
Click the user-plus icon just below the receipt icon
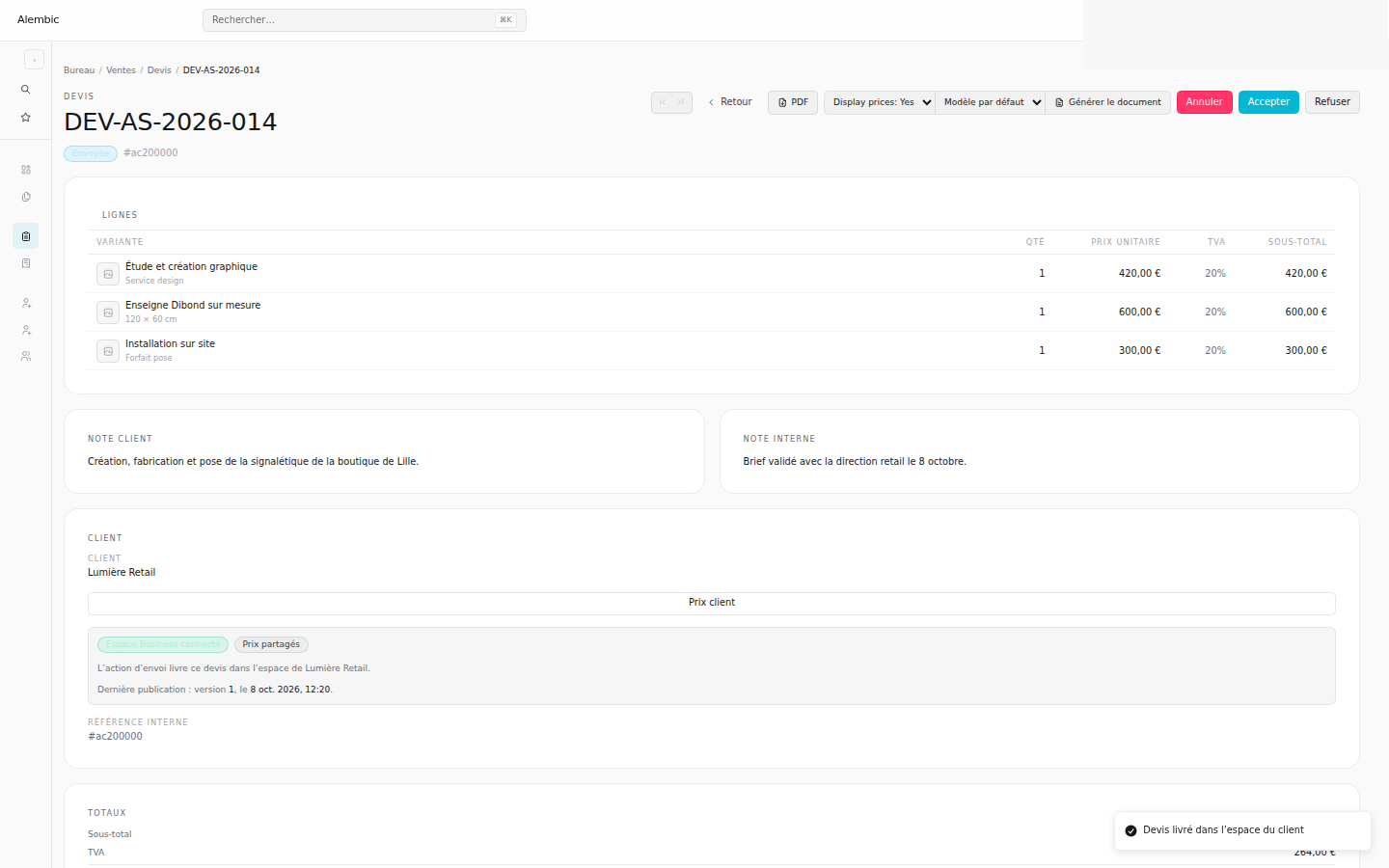[26, 303]
